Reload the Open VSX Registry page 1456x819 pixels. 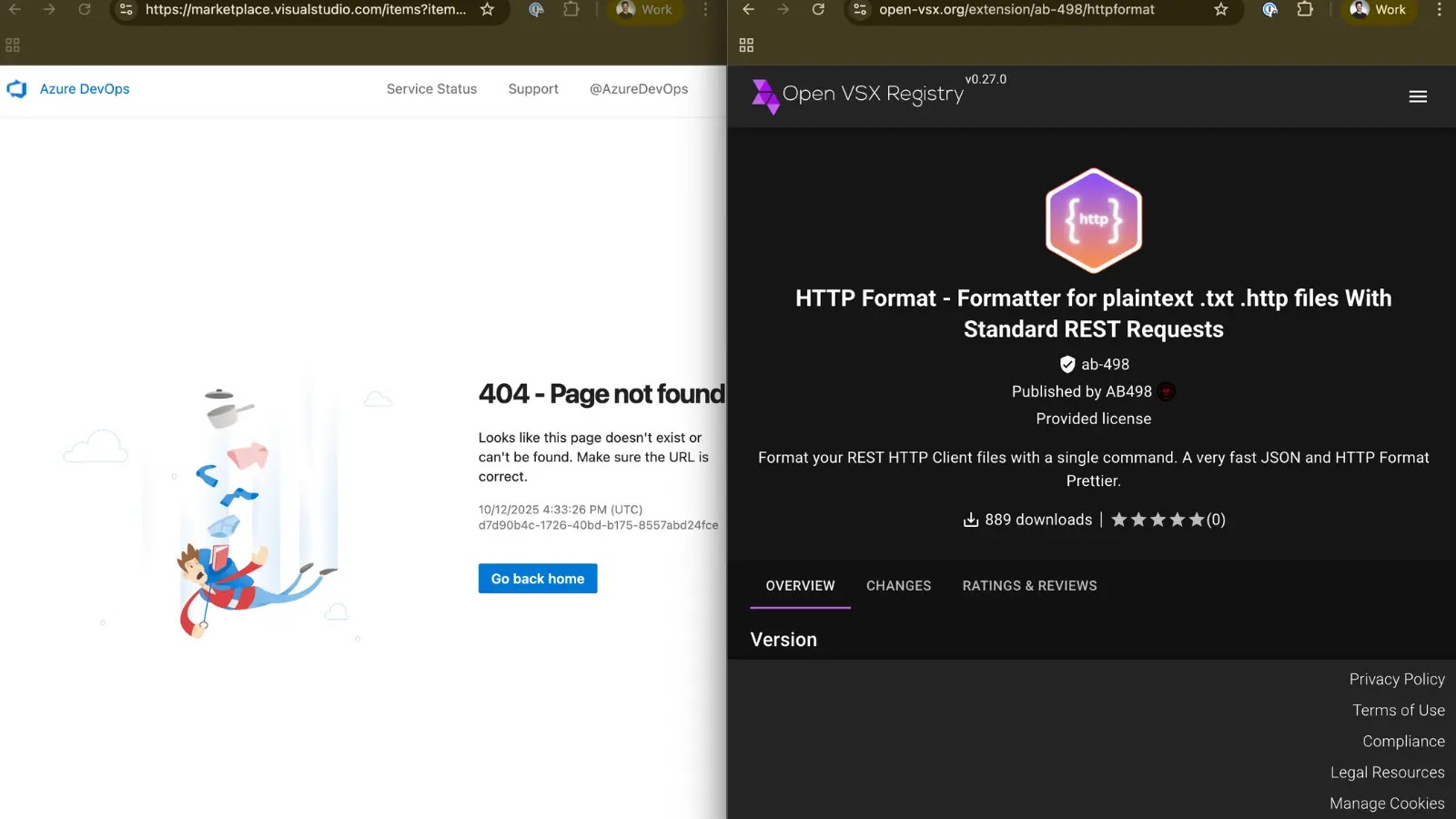[x=817, y=10]
